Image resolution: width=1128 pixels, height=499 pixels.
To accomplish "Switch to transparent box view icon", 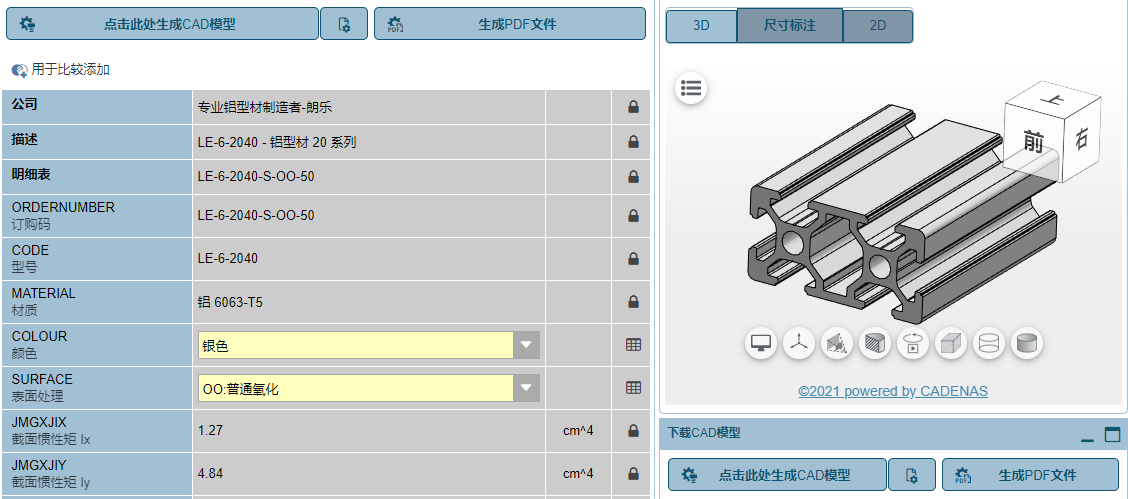I will point(951,343).
